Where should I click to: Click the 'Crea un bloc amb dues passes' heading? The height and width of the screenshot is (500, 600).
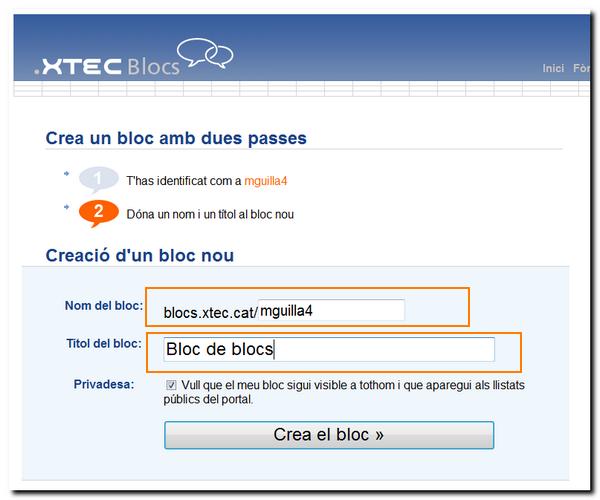point(176,138)
